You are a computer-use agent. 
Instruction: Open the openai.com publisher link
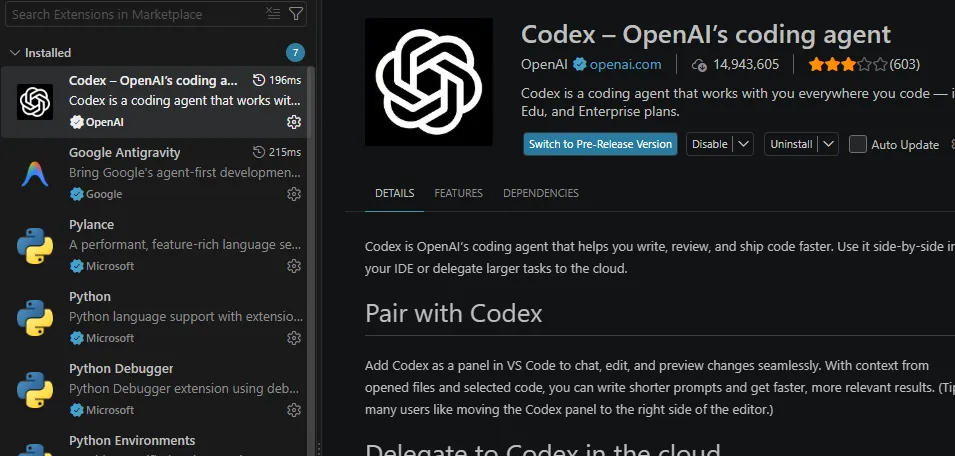[626, 64]
